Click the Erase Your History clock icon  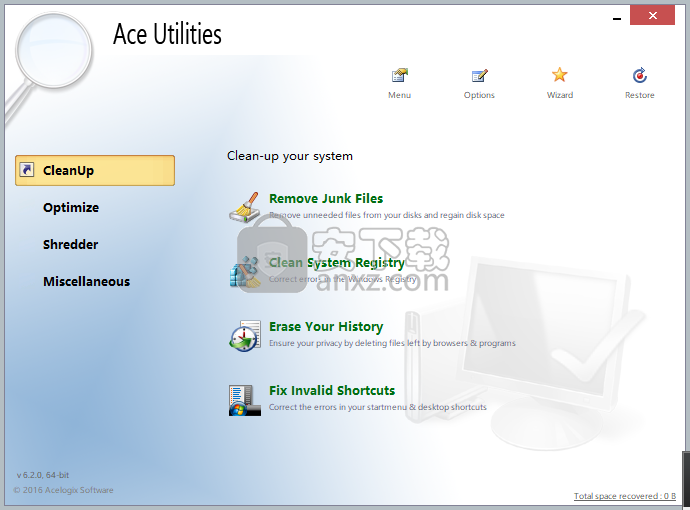(x=245, y=335)
